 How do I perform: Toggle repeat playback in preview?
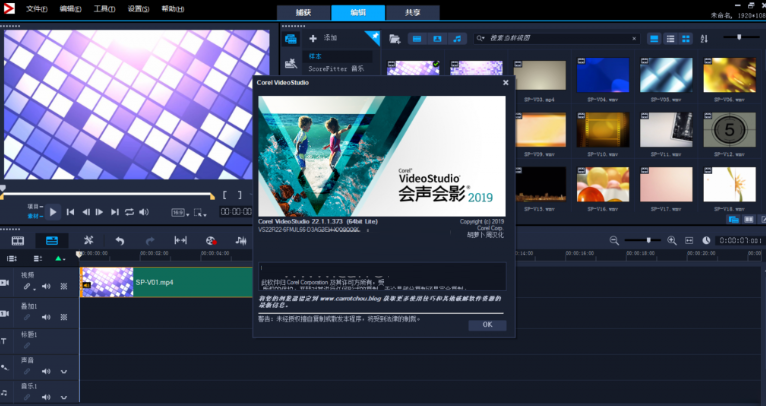(129, 212)
